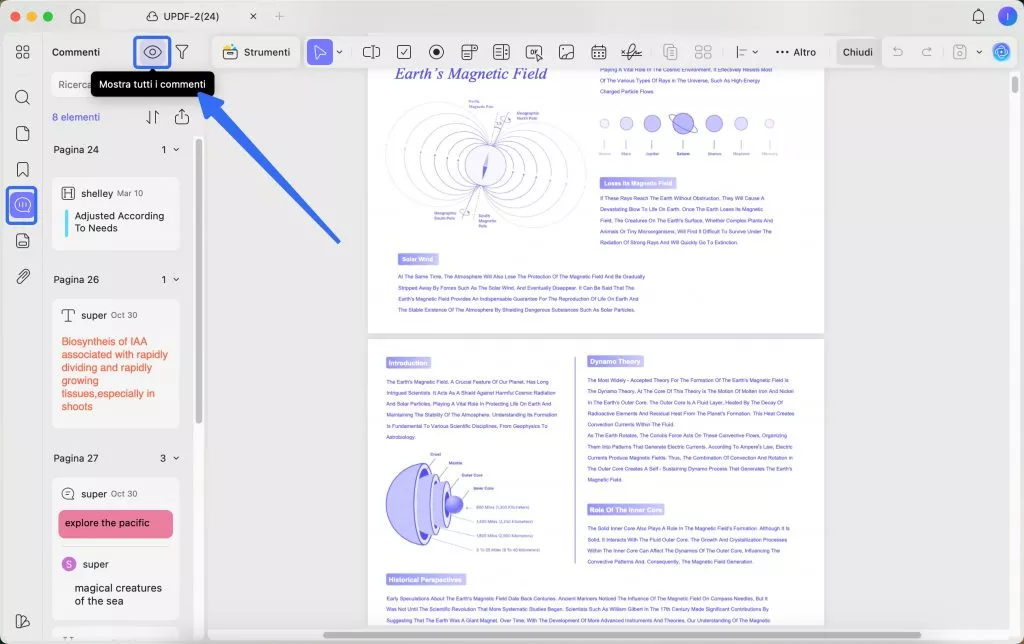Image resolution: width=1024 pixels, height=644 pixels.
Task: Insert the OK stamp tool
Action: click(x=536, y=52)
